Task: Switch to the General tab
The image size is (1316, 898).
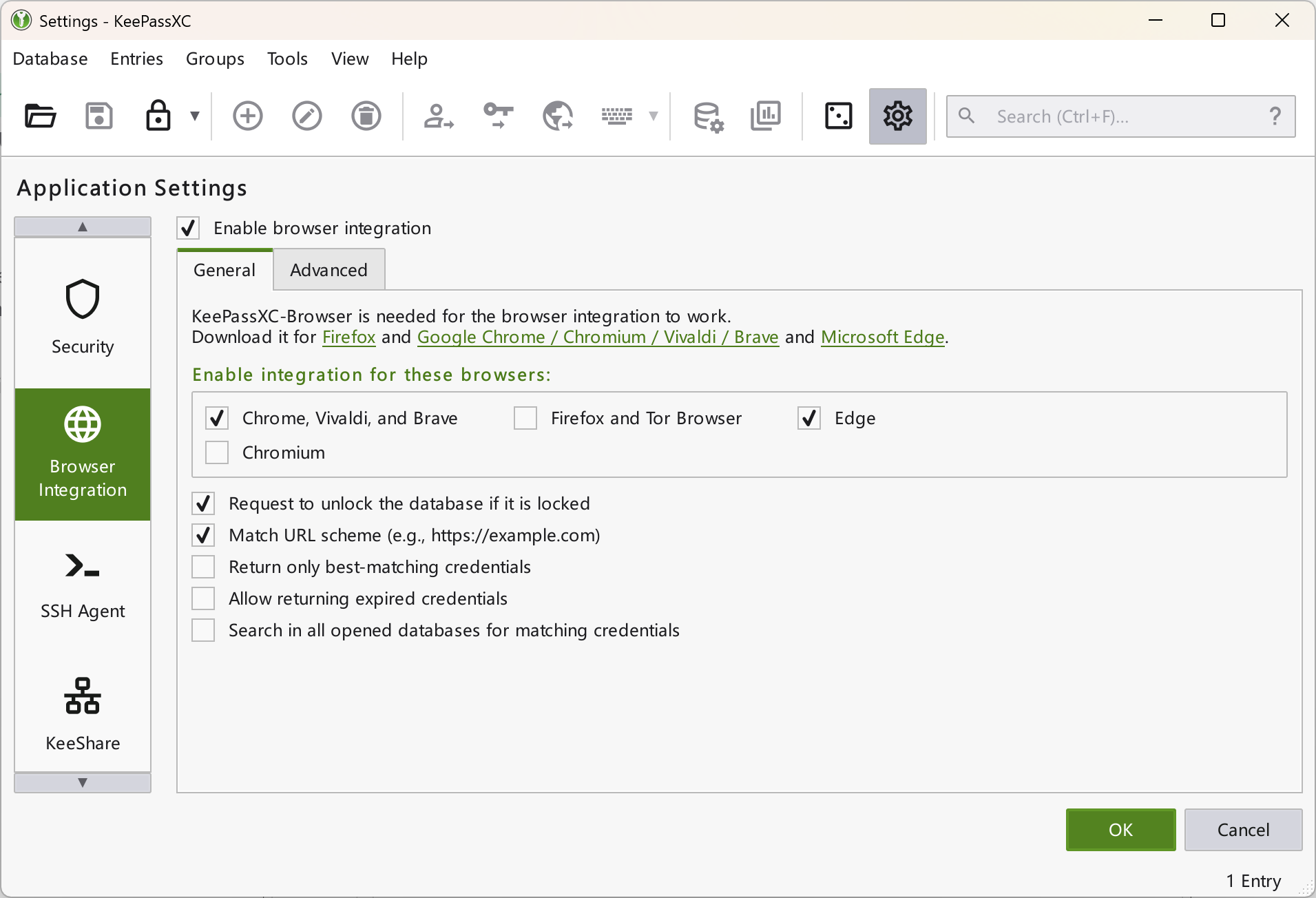Action: (224, 270)
